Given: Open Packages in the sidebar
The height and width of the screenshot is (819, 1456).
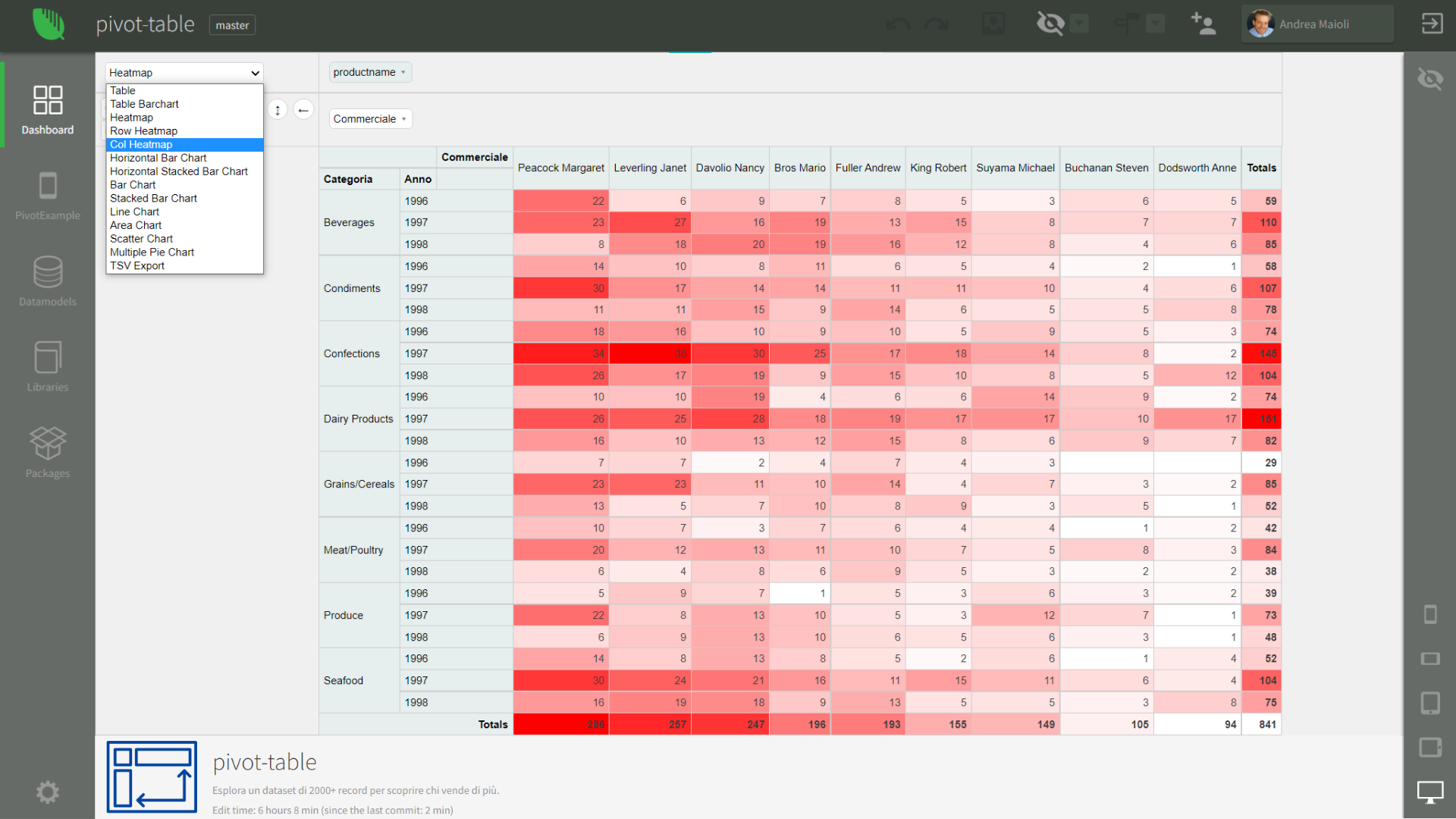Looking at the screenshot, I should click(48, 453).
